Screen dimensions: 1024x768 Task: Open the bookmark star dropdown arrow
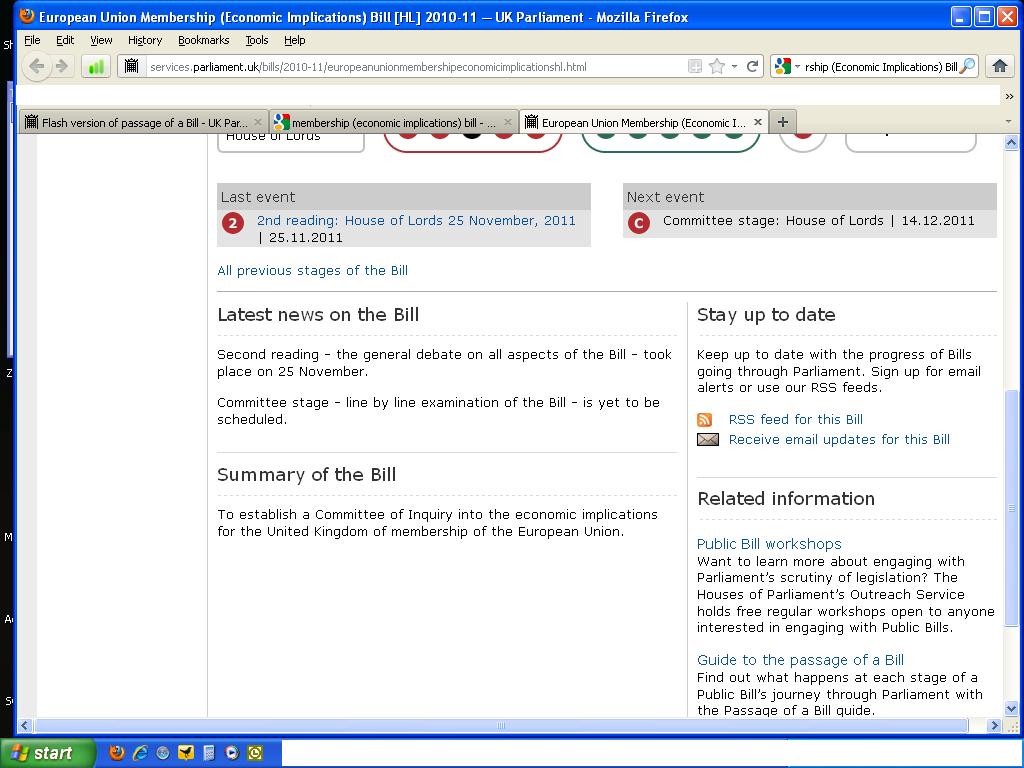(734, 67)
